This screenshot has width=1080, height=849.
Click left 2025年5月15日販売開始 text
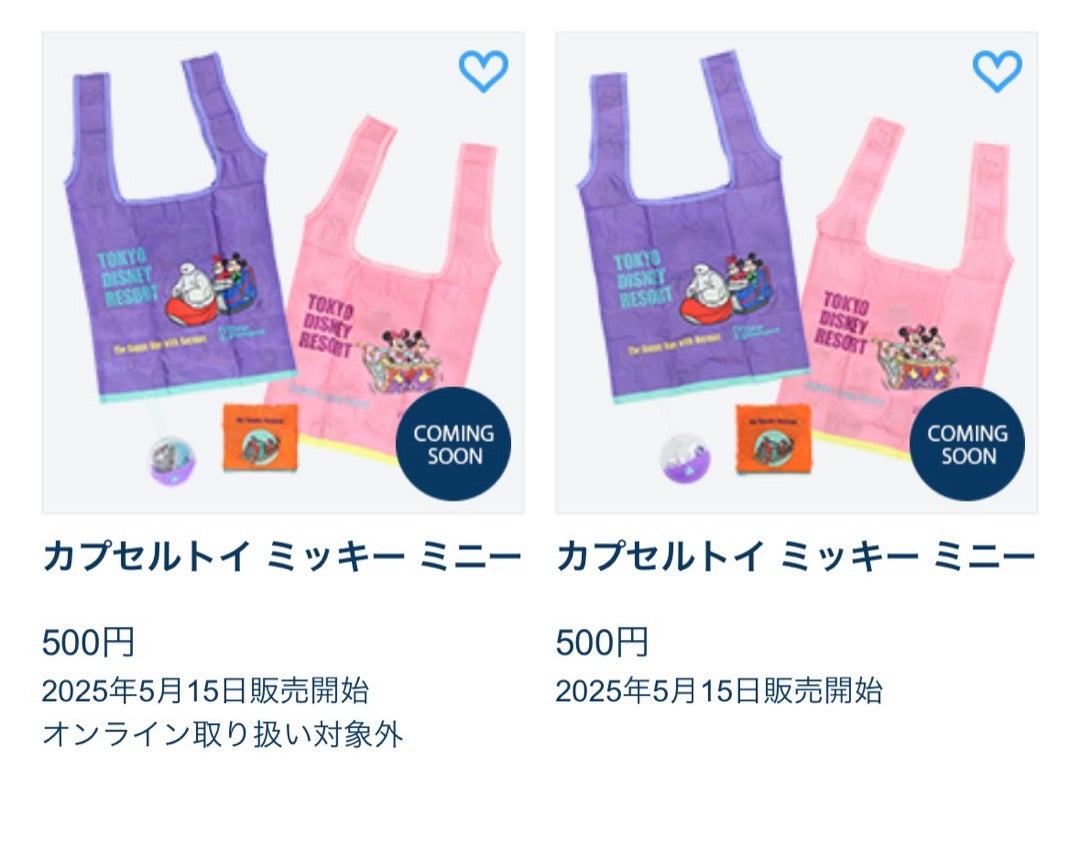pyautogui.click(x=205, y=691)
